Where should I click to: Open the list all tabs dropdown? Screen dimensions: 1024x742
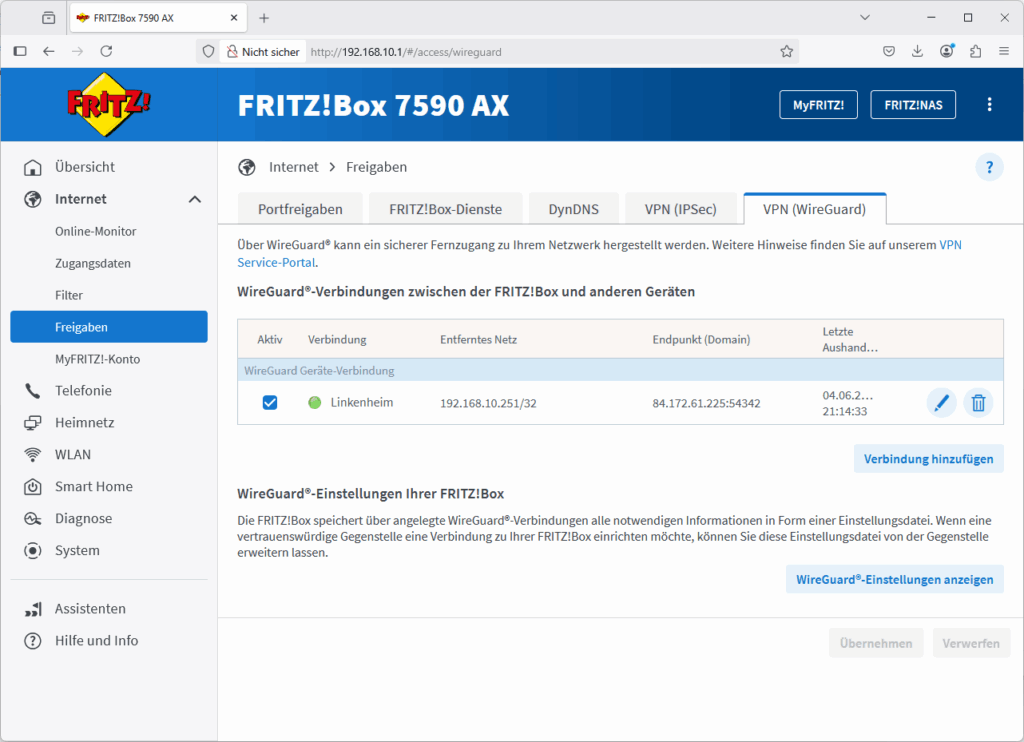pos(865,18)
